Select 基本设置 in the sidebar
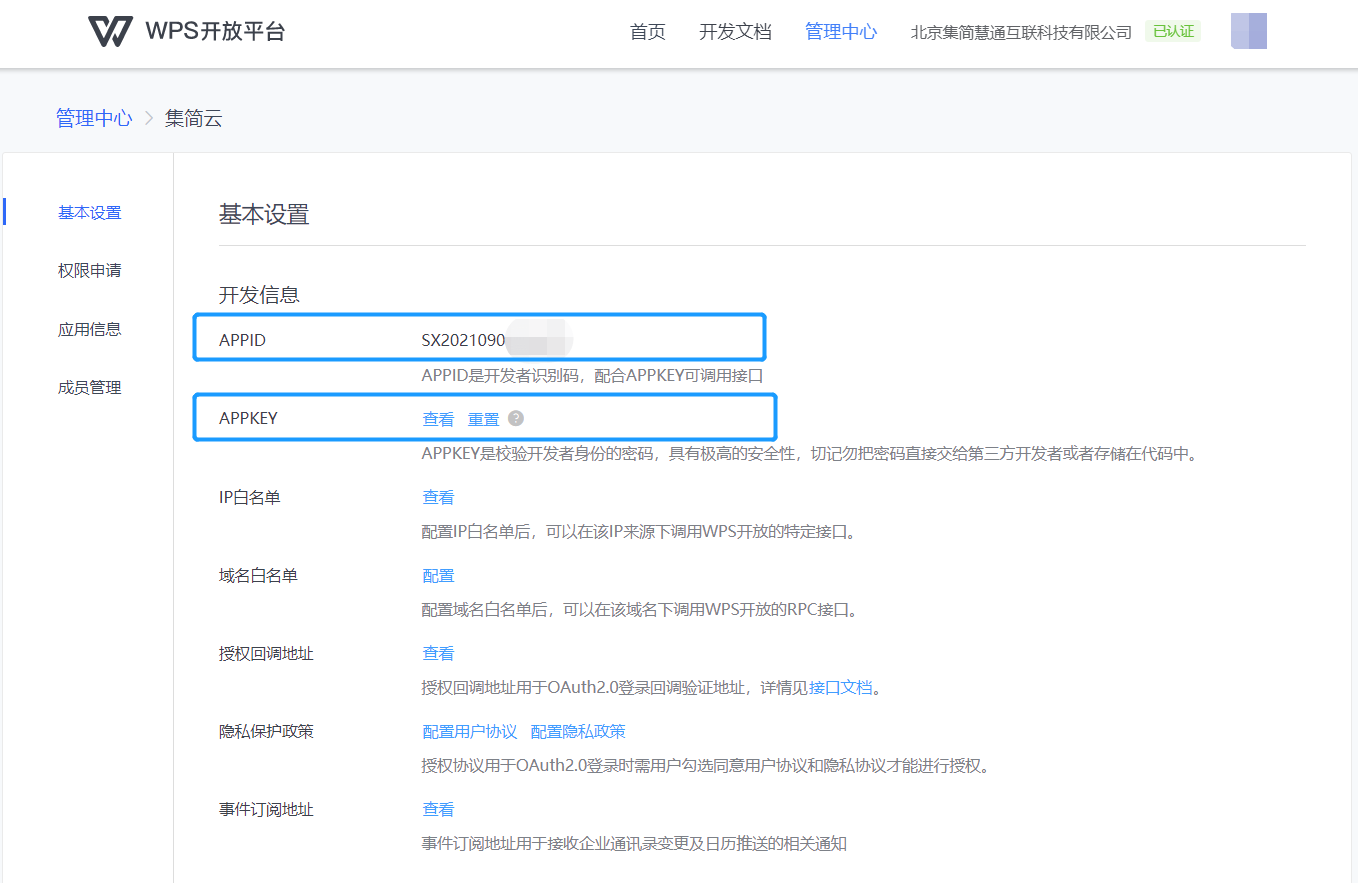Viewport: 1358px width, 883px height. click(x=89, y=211)
